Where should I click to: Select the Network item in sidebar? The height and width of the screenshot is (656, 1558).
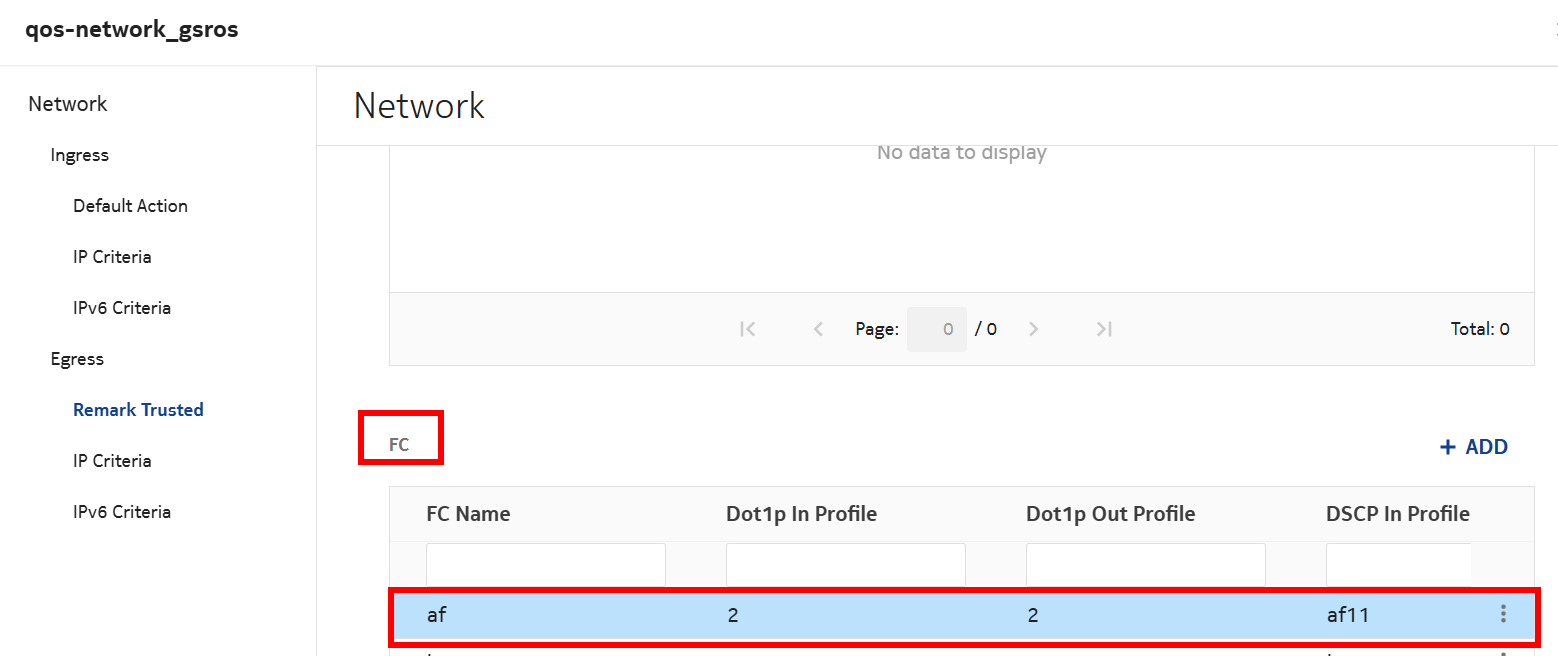pyautogui.click(x=68, y=104)
